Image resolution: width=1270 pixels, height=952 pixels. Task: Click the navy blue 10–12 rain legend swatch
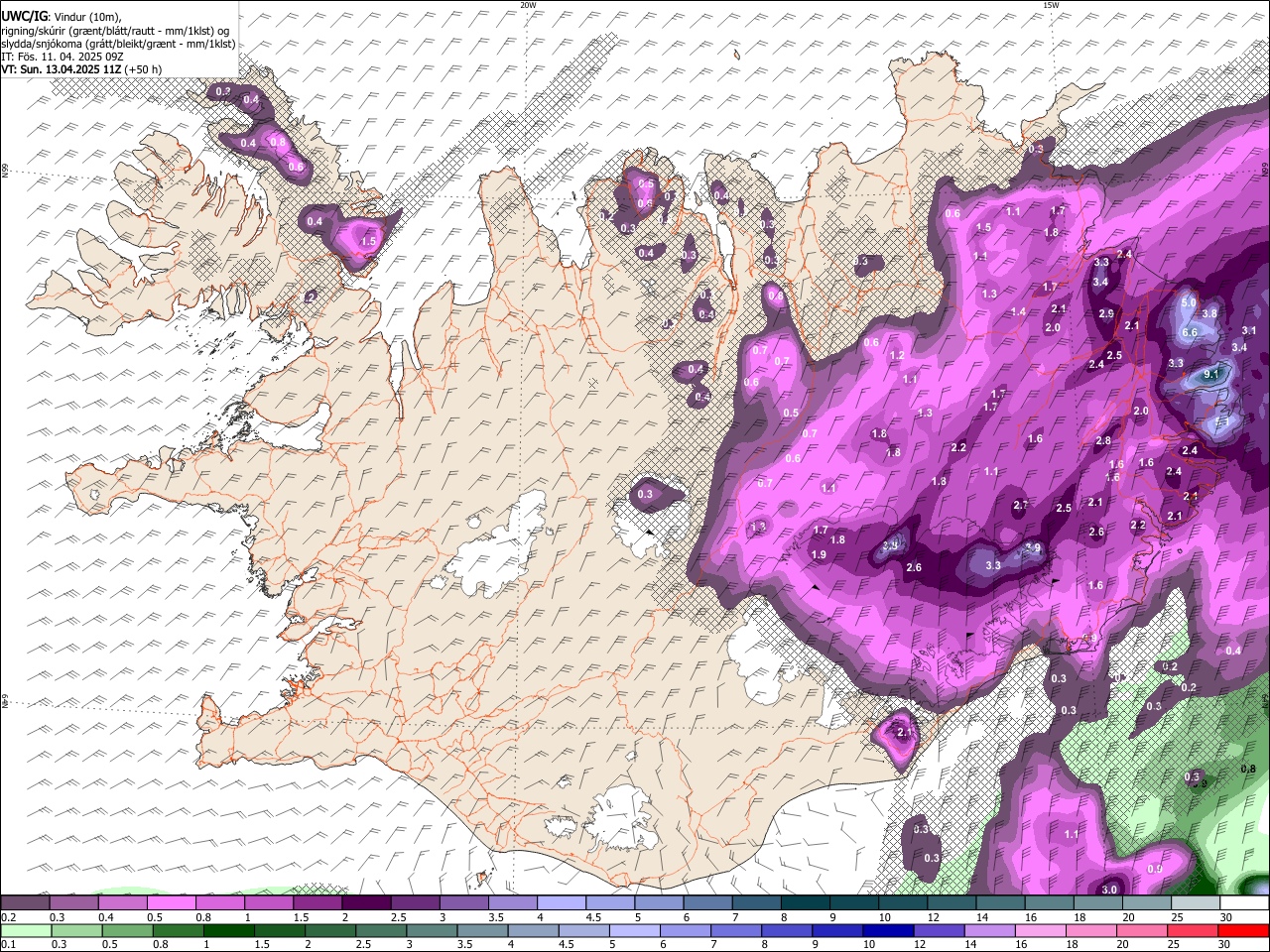click(886, 930)
